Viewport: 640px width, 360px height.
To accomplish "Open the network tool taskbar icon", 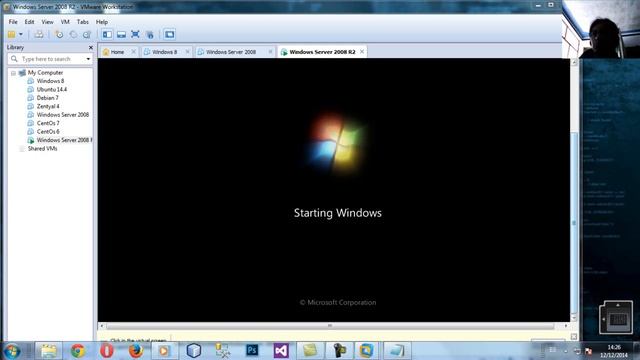I will tap(223, 351).
